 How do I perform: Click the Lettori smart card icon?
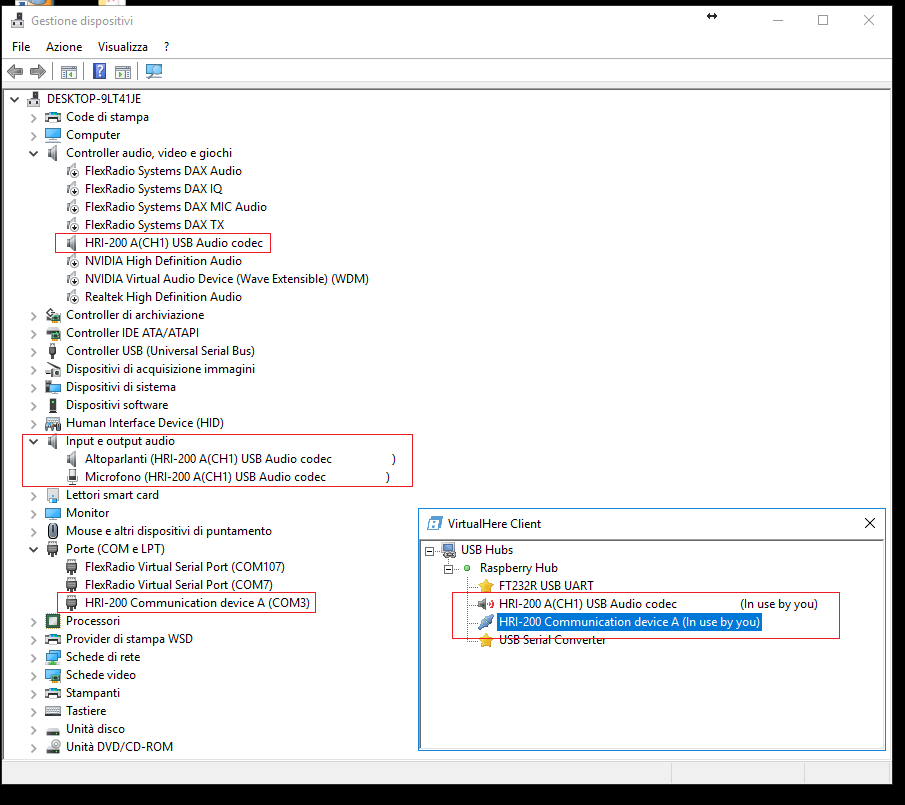pyautogui.click(x=53, y=495)
